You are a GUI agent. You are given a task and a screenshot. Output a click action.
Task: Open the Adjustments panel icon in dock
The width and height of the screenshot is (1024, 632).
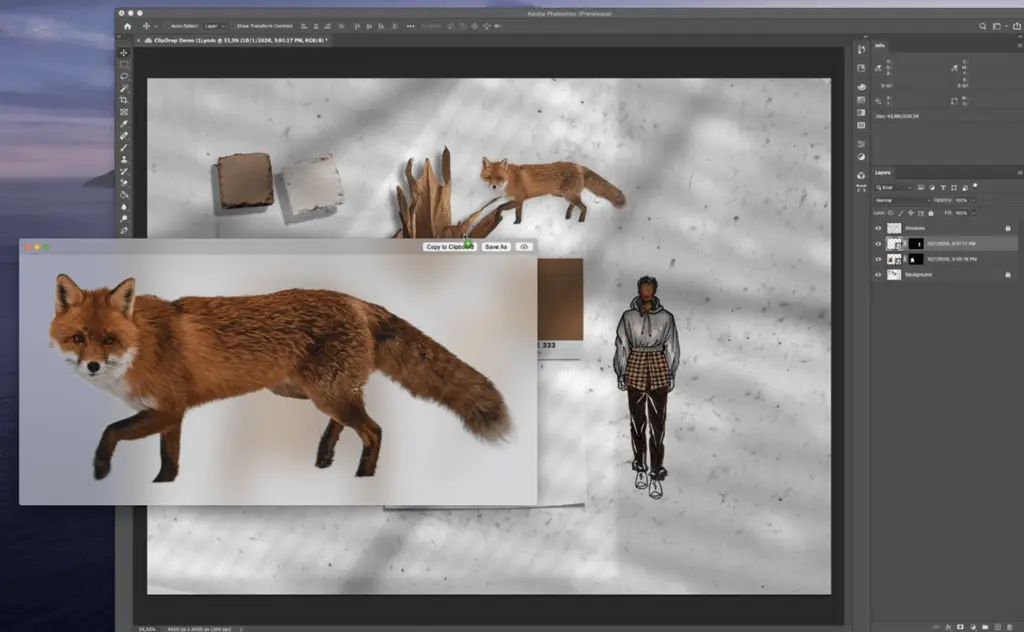(x=861, y=157)
